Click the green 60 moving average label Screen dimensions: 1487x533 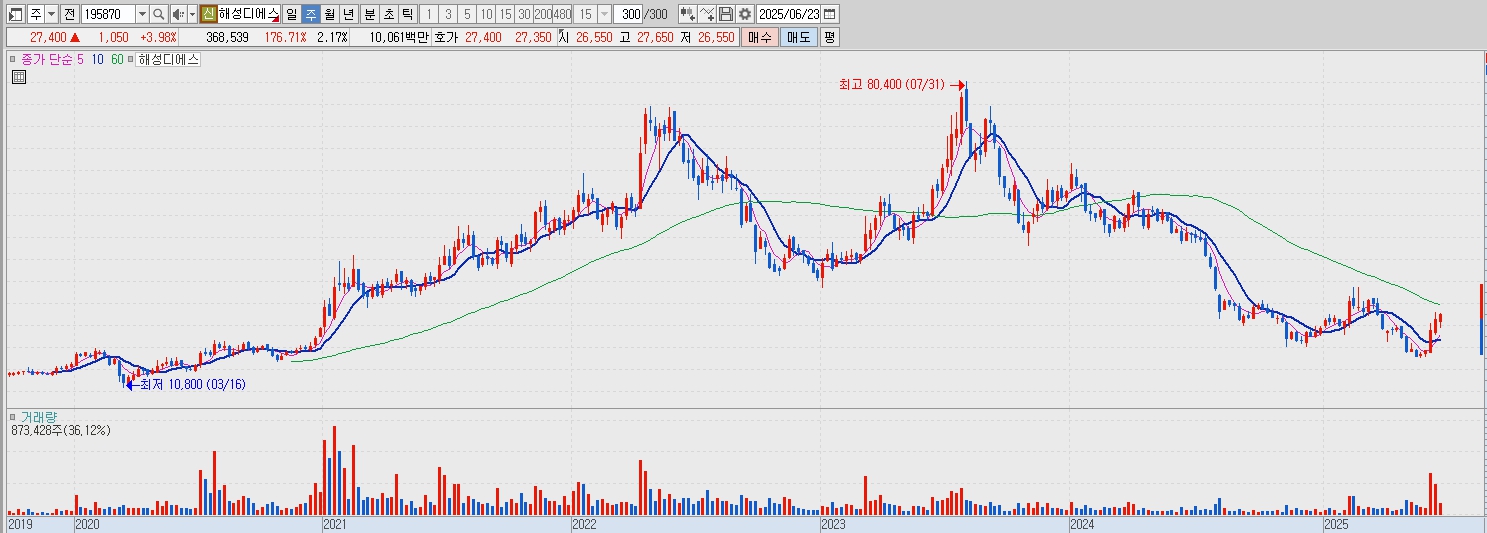117,59
